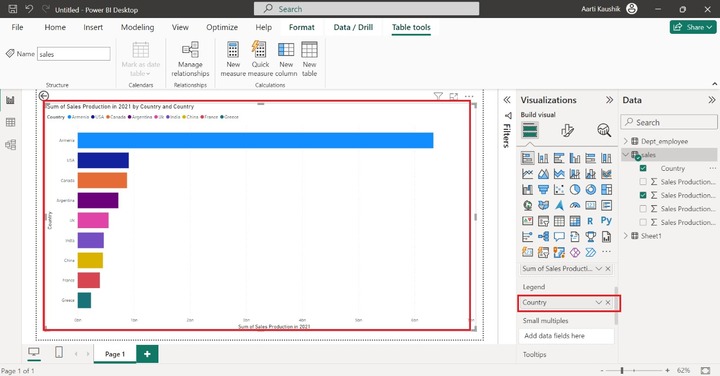
Task: Pick the donut chart visual
Action: pyautogui.click(x=591, y=190)
